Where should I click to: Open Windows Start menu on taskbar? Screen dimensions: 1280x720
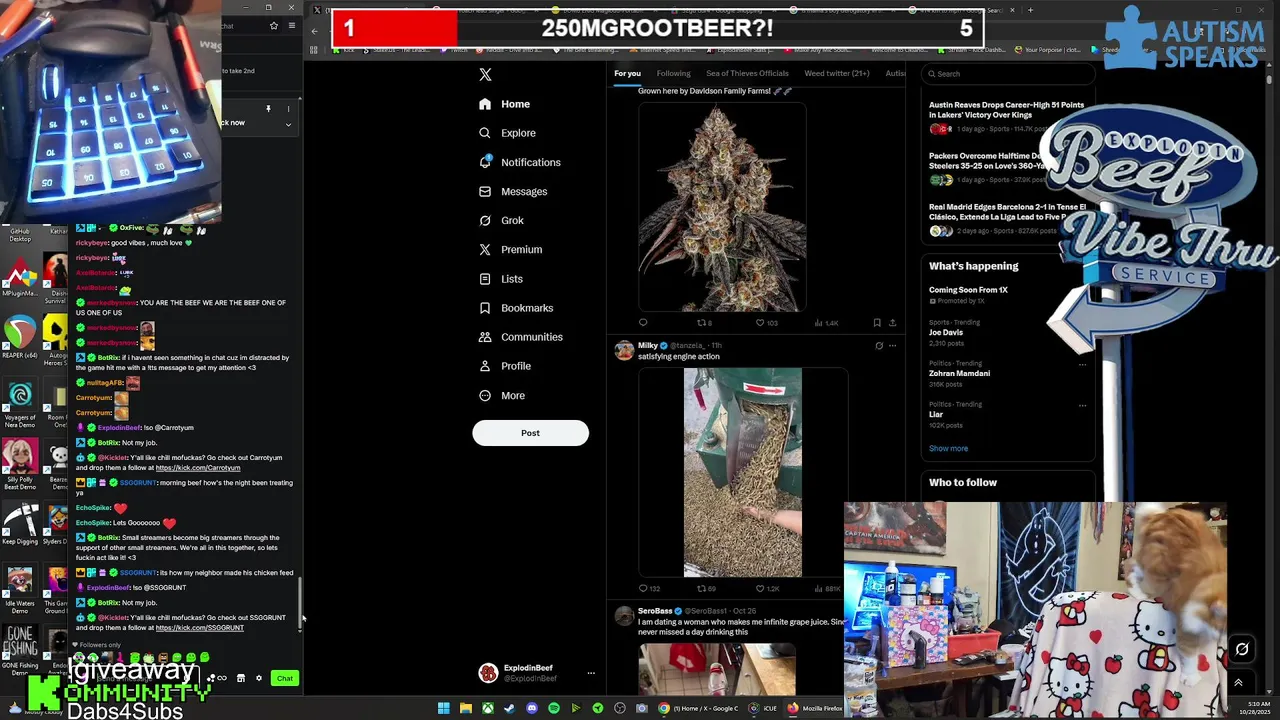443,708
